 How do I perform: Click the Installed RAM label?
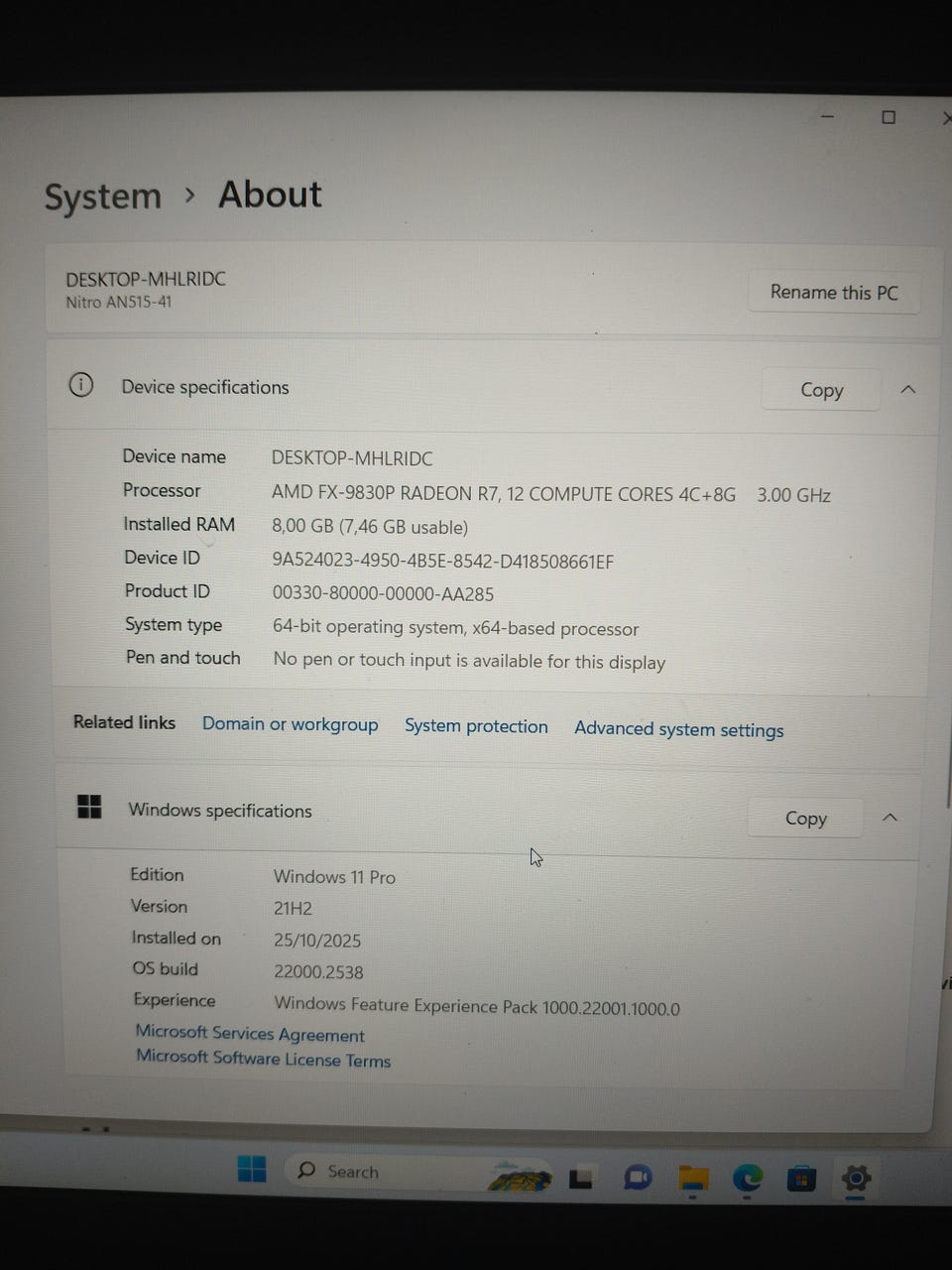point(179,524)
